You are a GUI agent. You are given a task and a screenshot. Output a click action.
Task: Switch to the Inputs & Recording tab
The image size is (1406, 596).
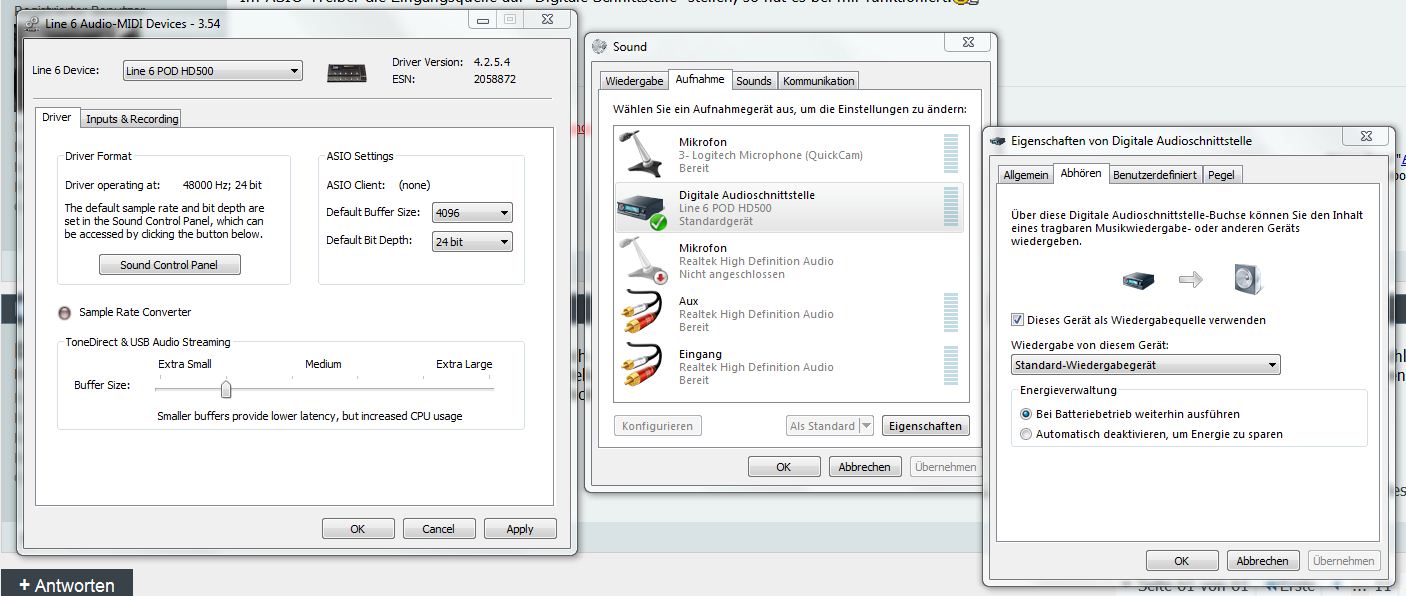[x=132, y=119]
